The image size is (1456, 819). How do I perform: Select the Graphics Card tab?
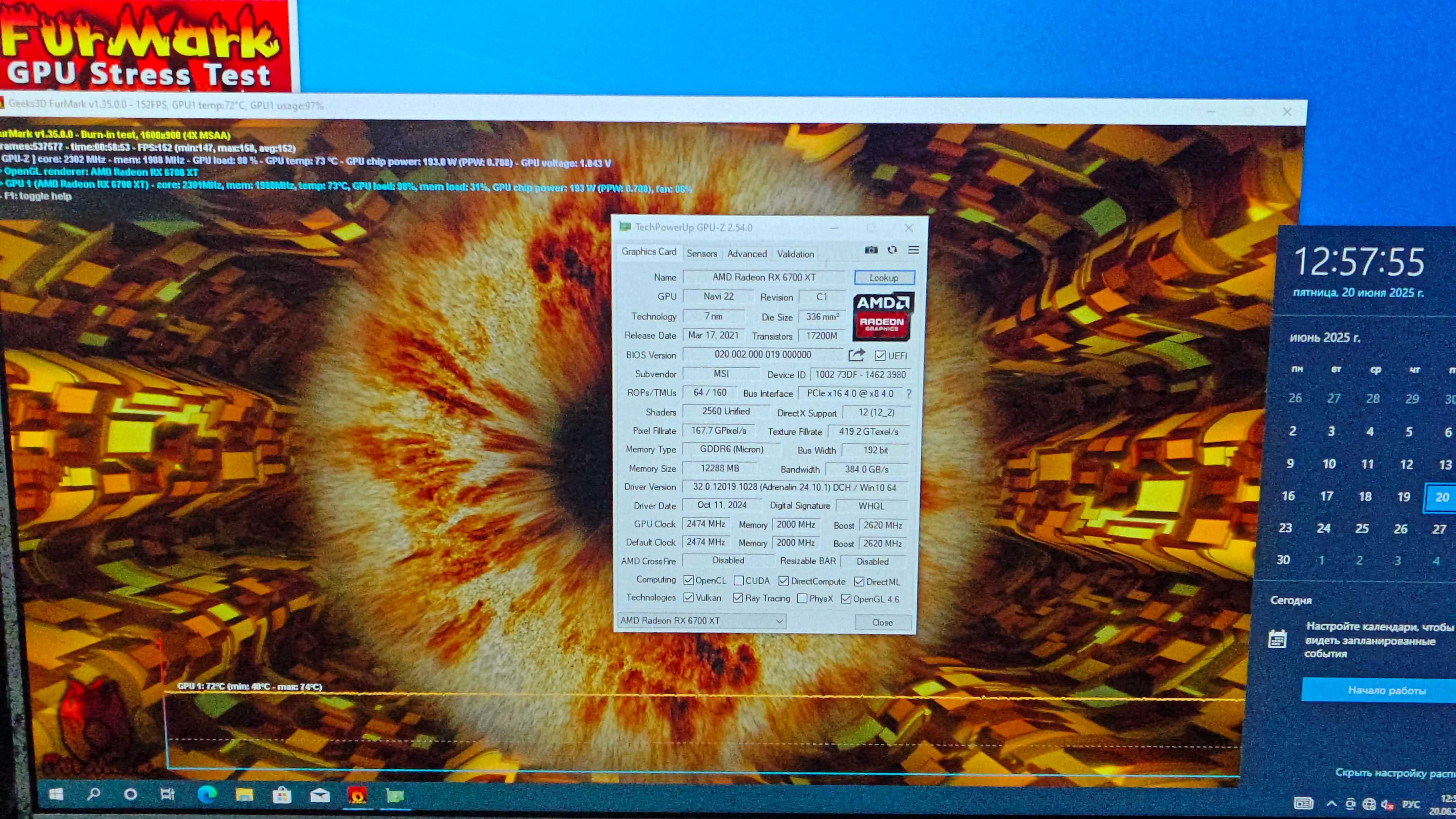pyautogui.click(x=649, y=252)
